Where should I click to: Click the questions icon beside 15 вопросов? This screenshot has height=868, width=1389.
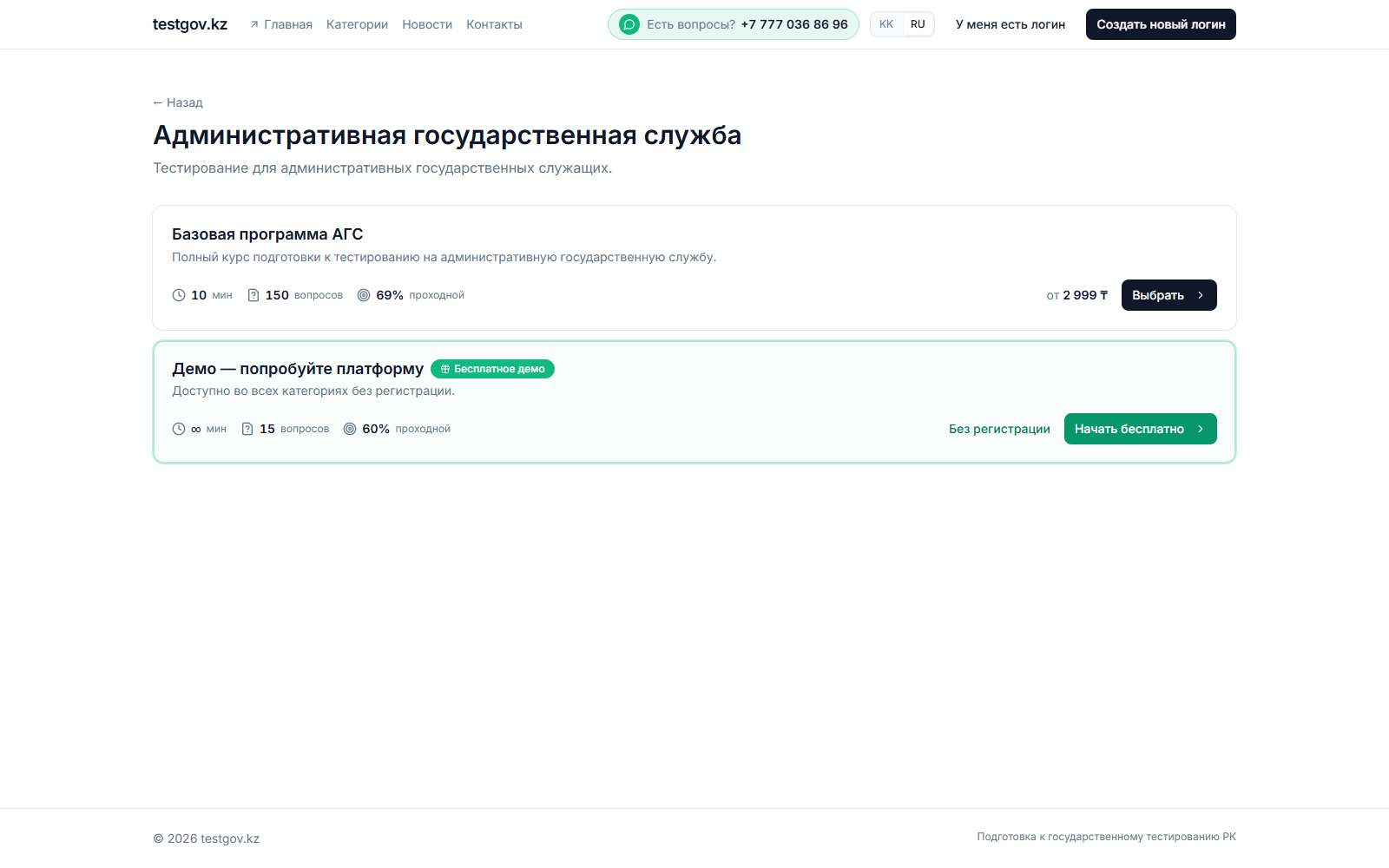247,429
